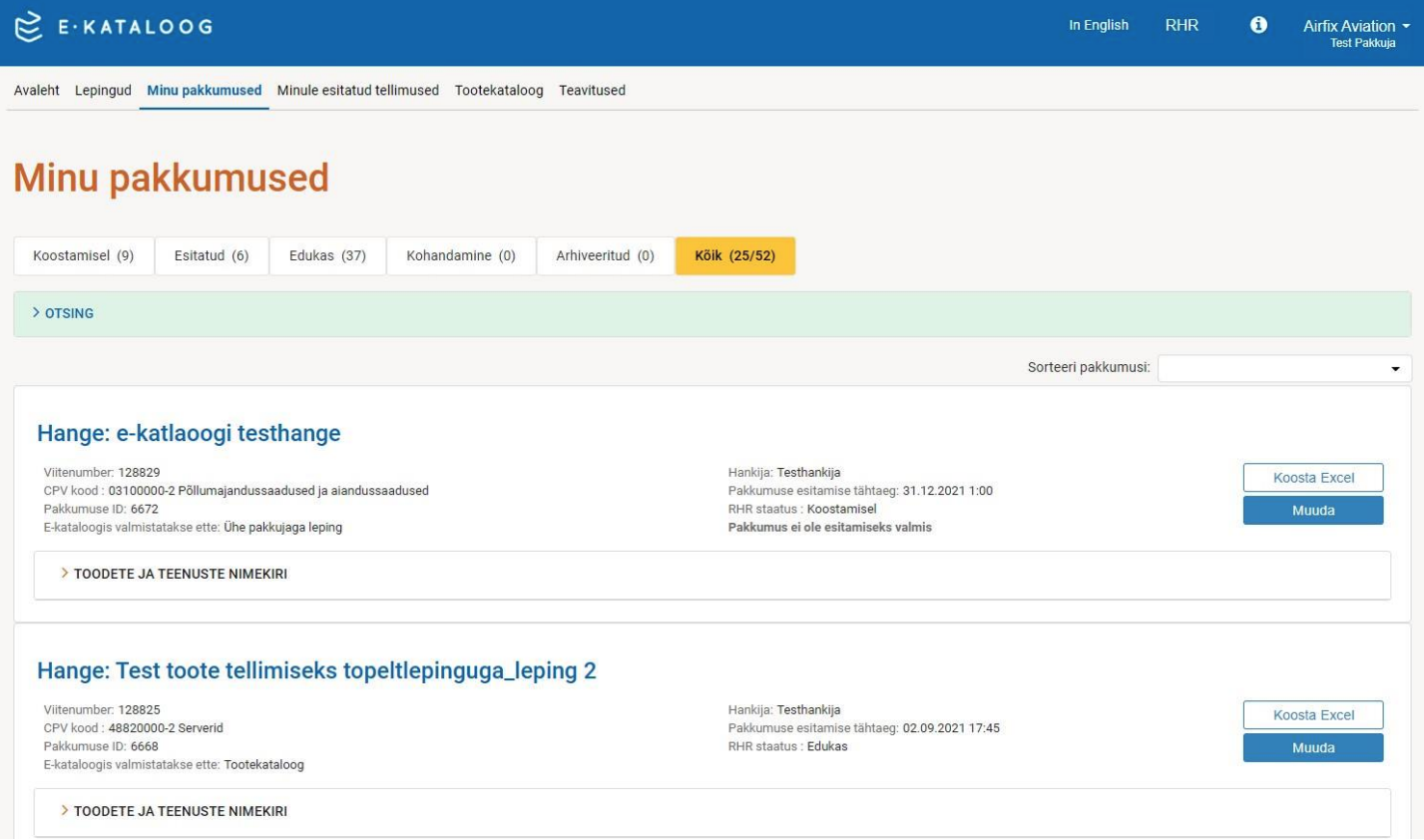Select the Esitatud (6) tab
This screenshot has width=1424, height=840.
click(212, 255)
